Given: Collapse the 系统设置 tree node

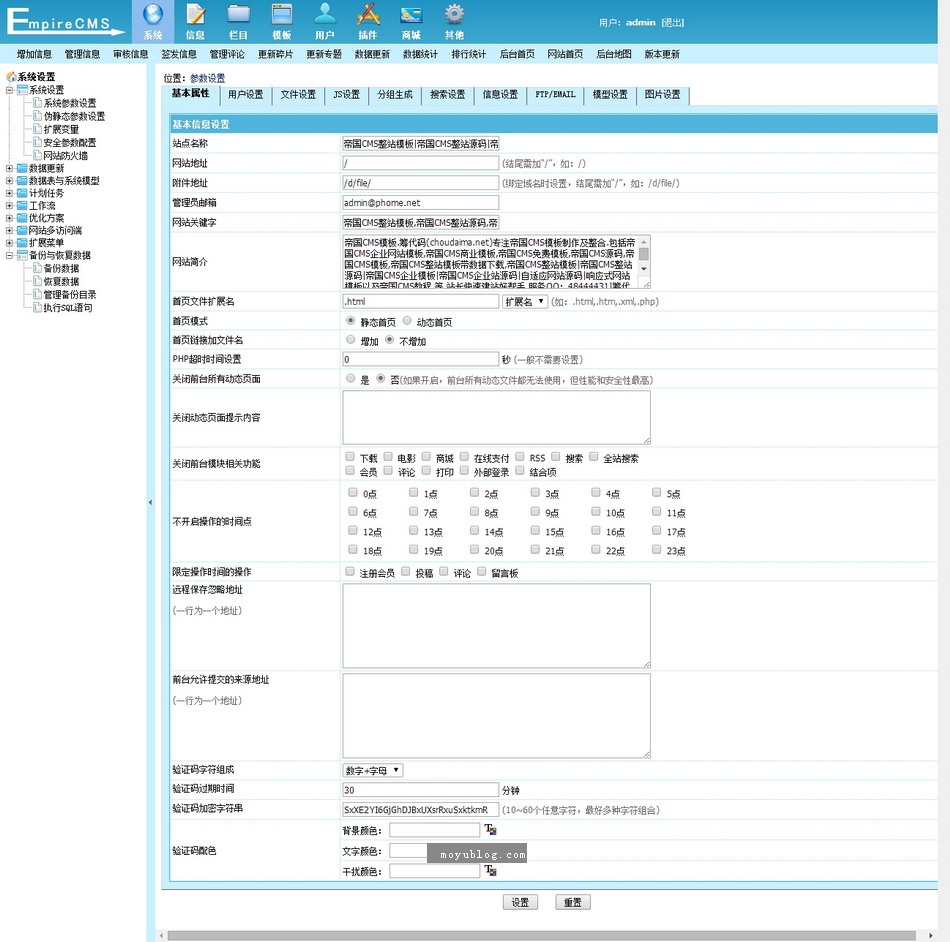Looking at the screenshot, I should click(x=9, y=90).
